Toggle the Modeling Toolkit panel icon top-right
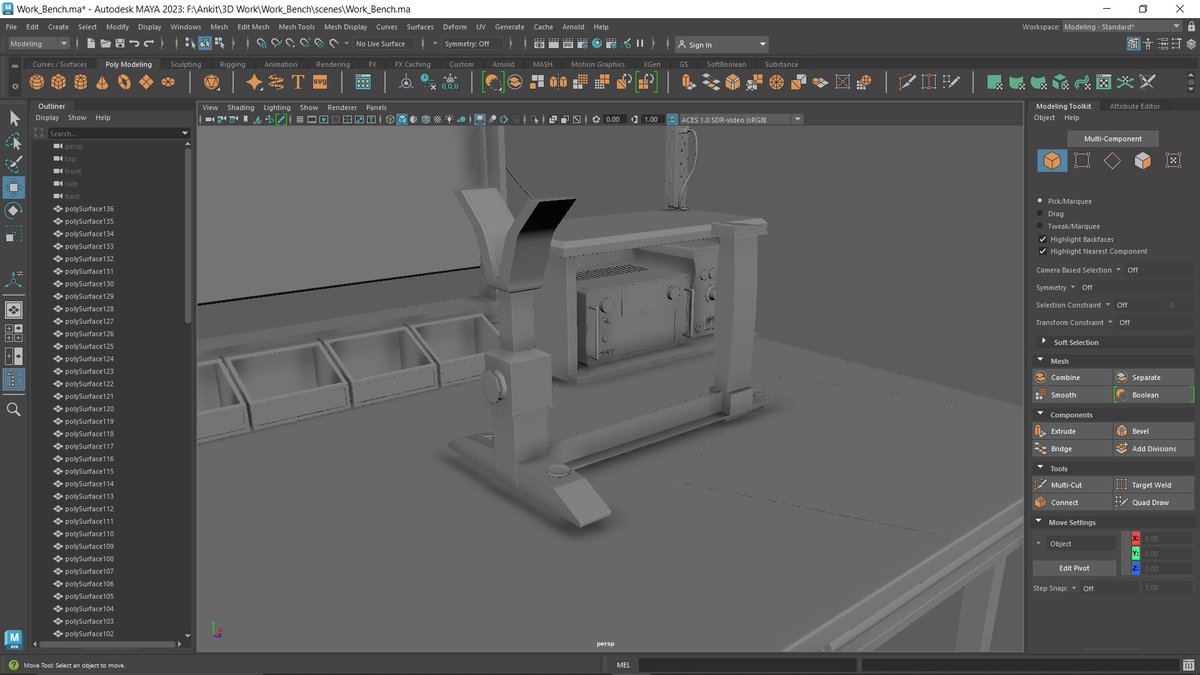The image size is (1200, 675). point(1133,44)
